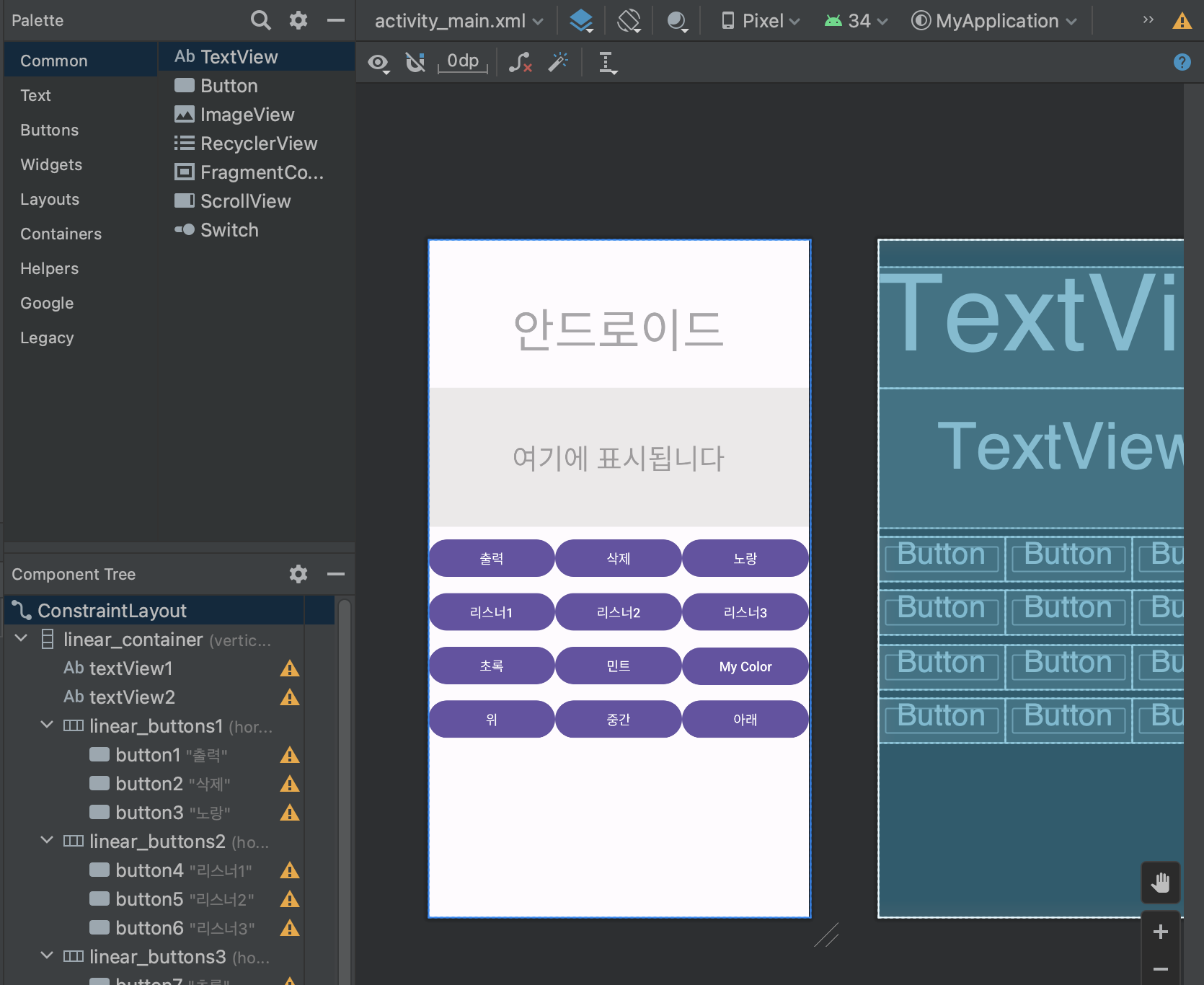Screen dimensions: 1204x985
Task: Click the default margins 0dp field
Action: tap(463, 61)
